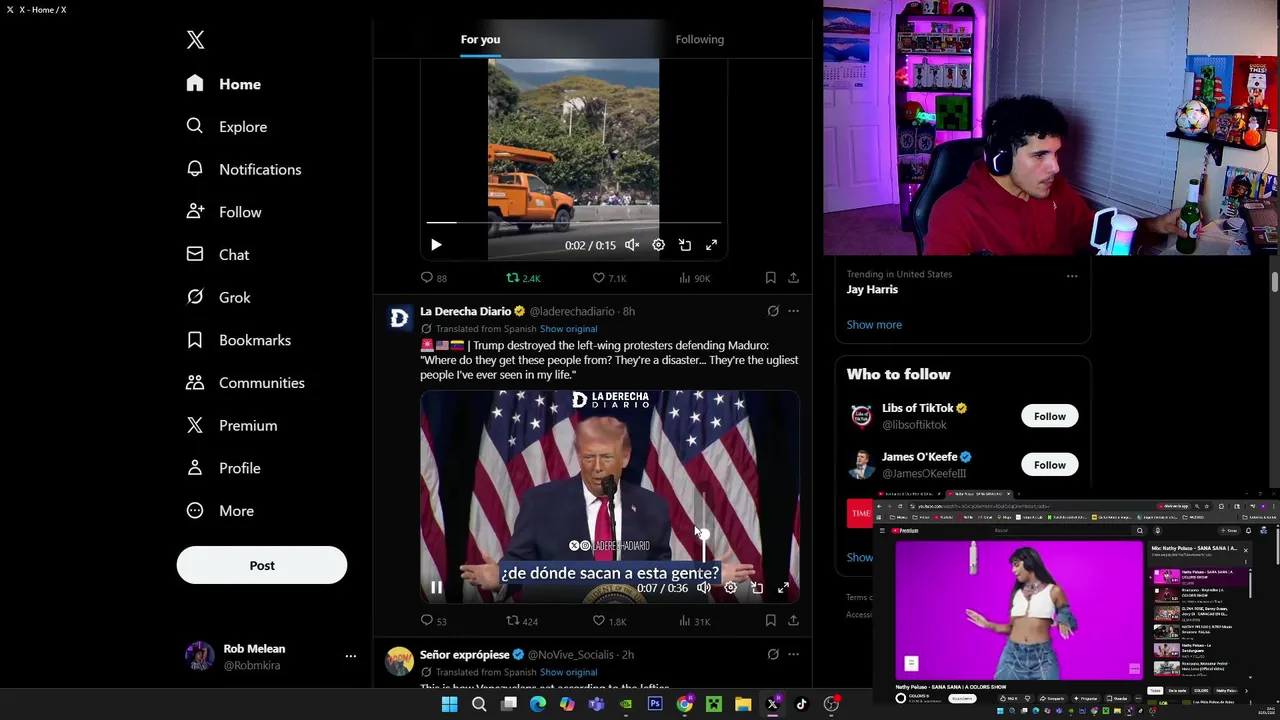Open Rob Melean account options menu

click(350, 656)
